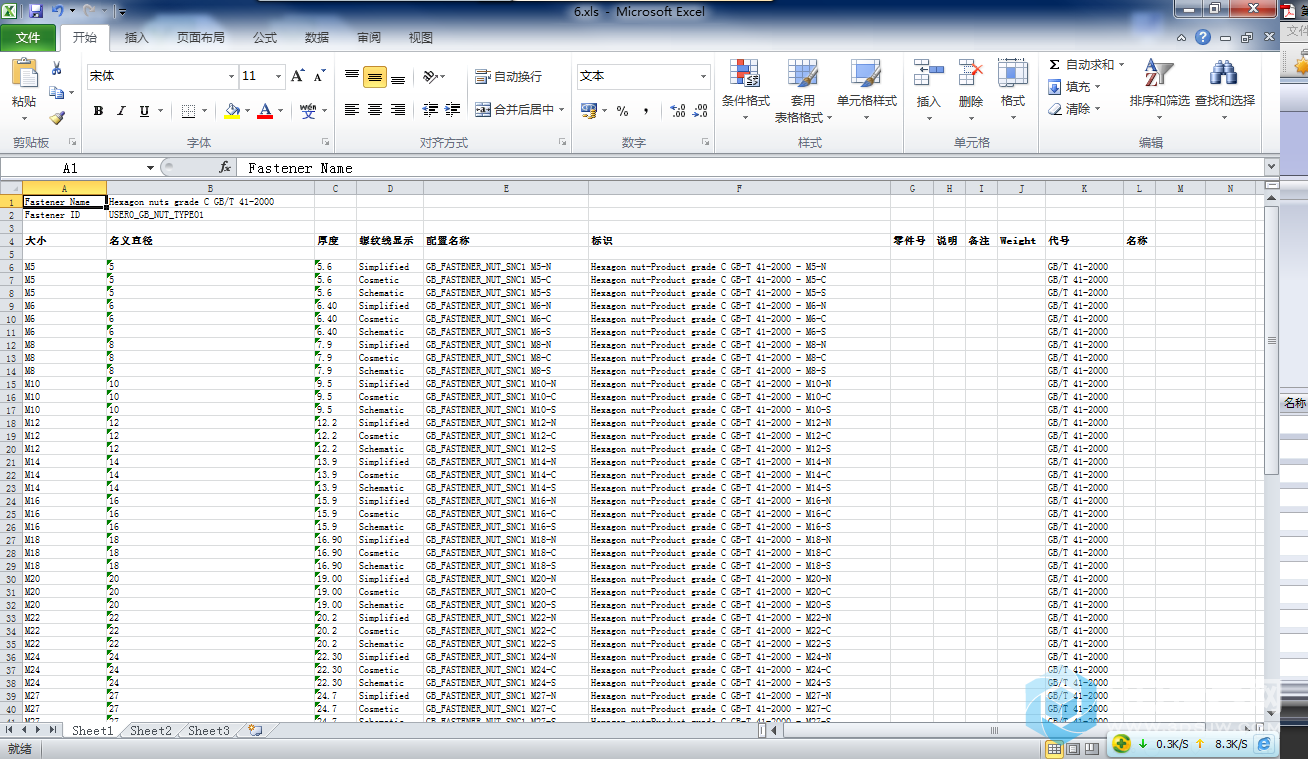
Task: Toggle center horizontal alignment
Action: pos(375,110)
